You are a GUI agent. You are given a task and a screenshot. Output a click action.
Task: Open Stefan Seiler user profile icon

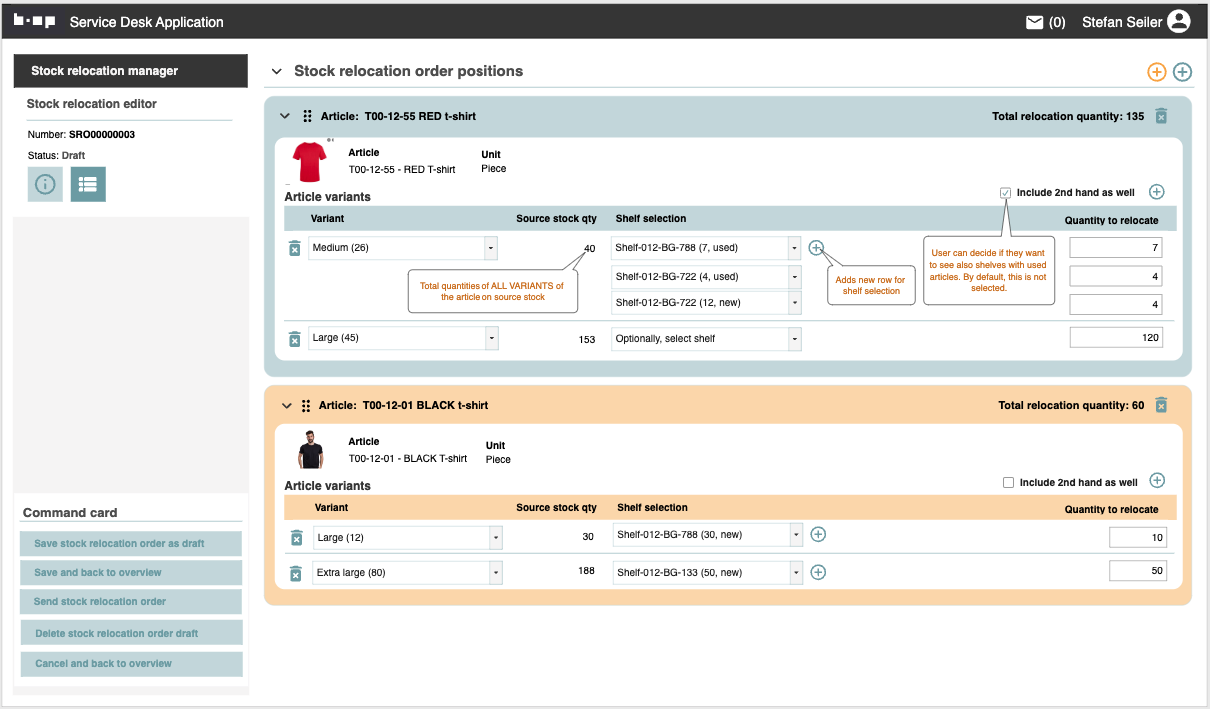click(1179, 21)
